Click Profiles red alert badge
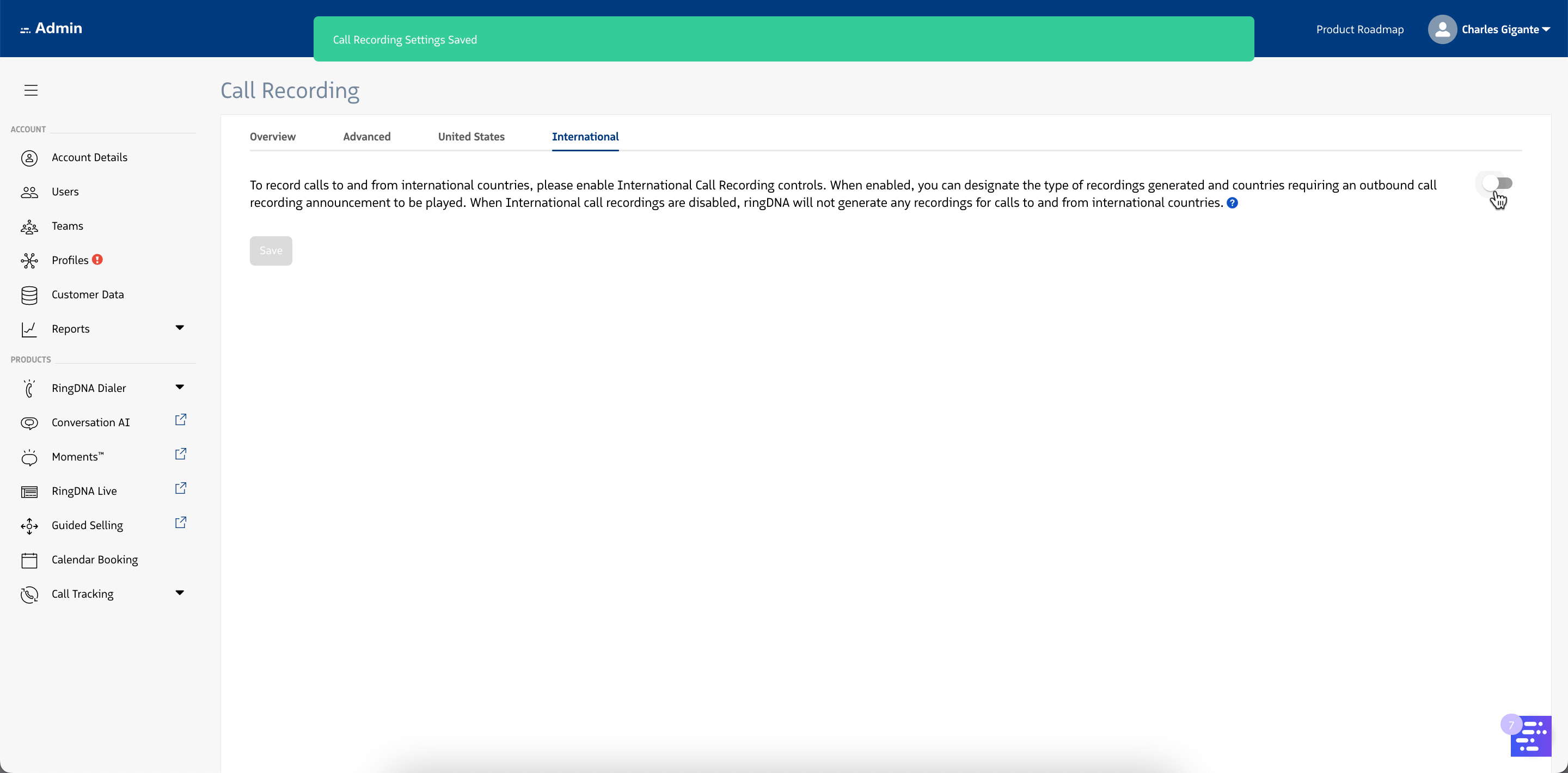 pos(97,260)
